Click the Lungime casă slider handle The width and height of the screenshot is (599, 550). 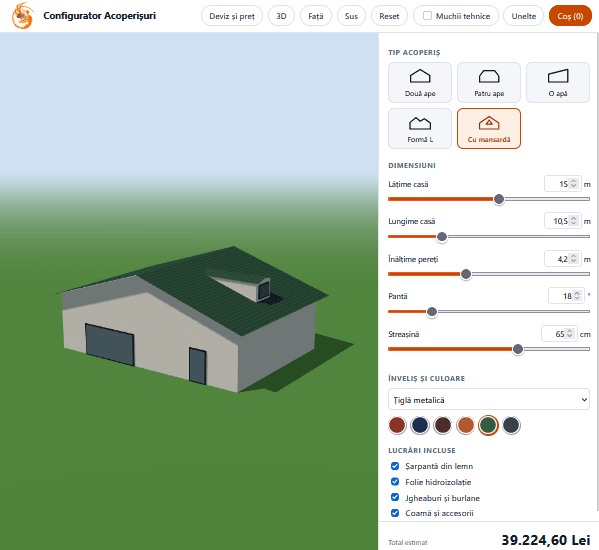[442, 237]
